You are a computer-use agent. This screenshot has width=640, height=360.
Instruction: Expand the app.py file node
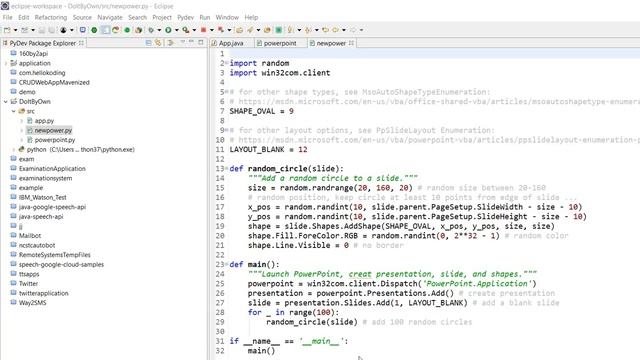(x=22, y=121)
